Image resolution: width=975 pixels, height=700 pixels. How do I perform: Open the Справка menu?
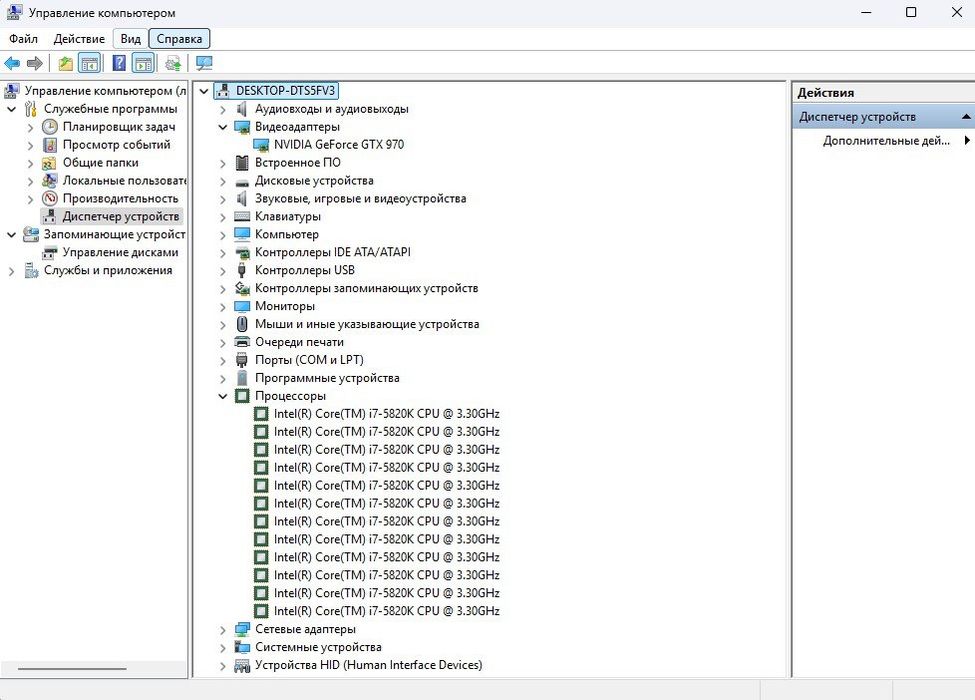(x=179, y=39)
